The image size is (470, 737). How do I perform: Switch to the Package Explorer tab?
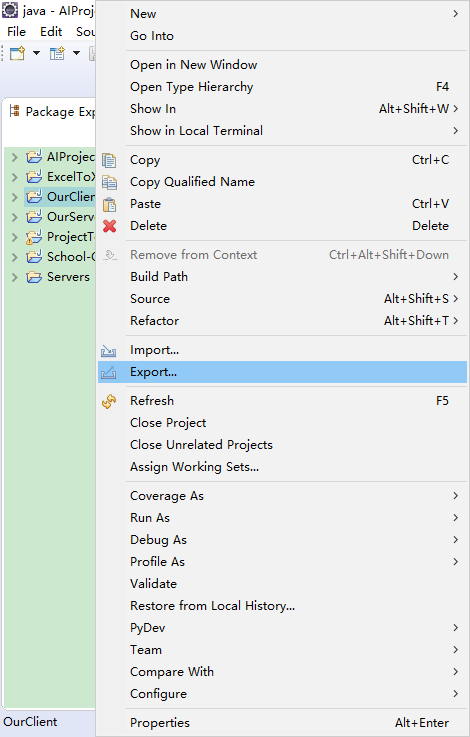coord(52,112)
